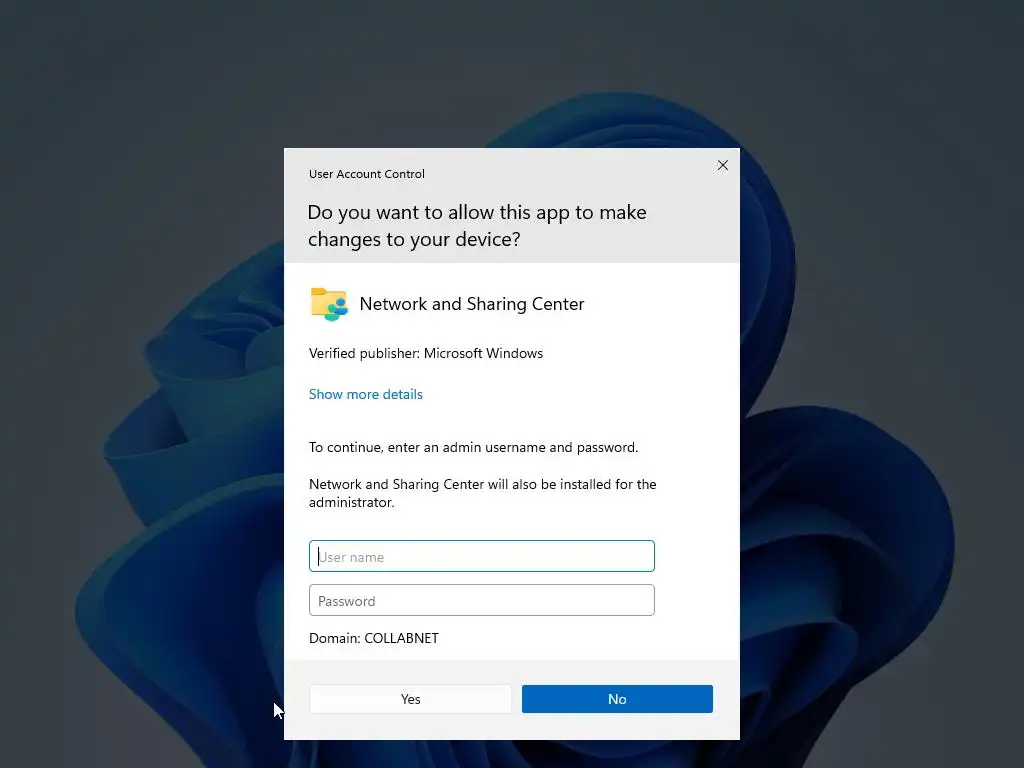This screenshot has height=768, width=1024.
Task: Click into the Password field
Action: pos(481,600)
